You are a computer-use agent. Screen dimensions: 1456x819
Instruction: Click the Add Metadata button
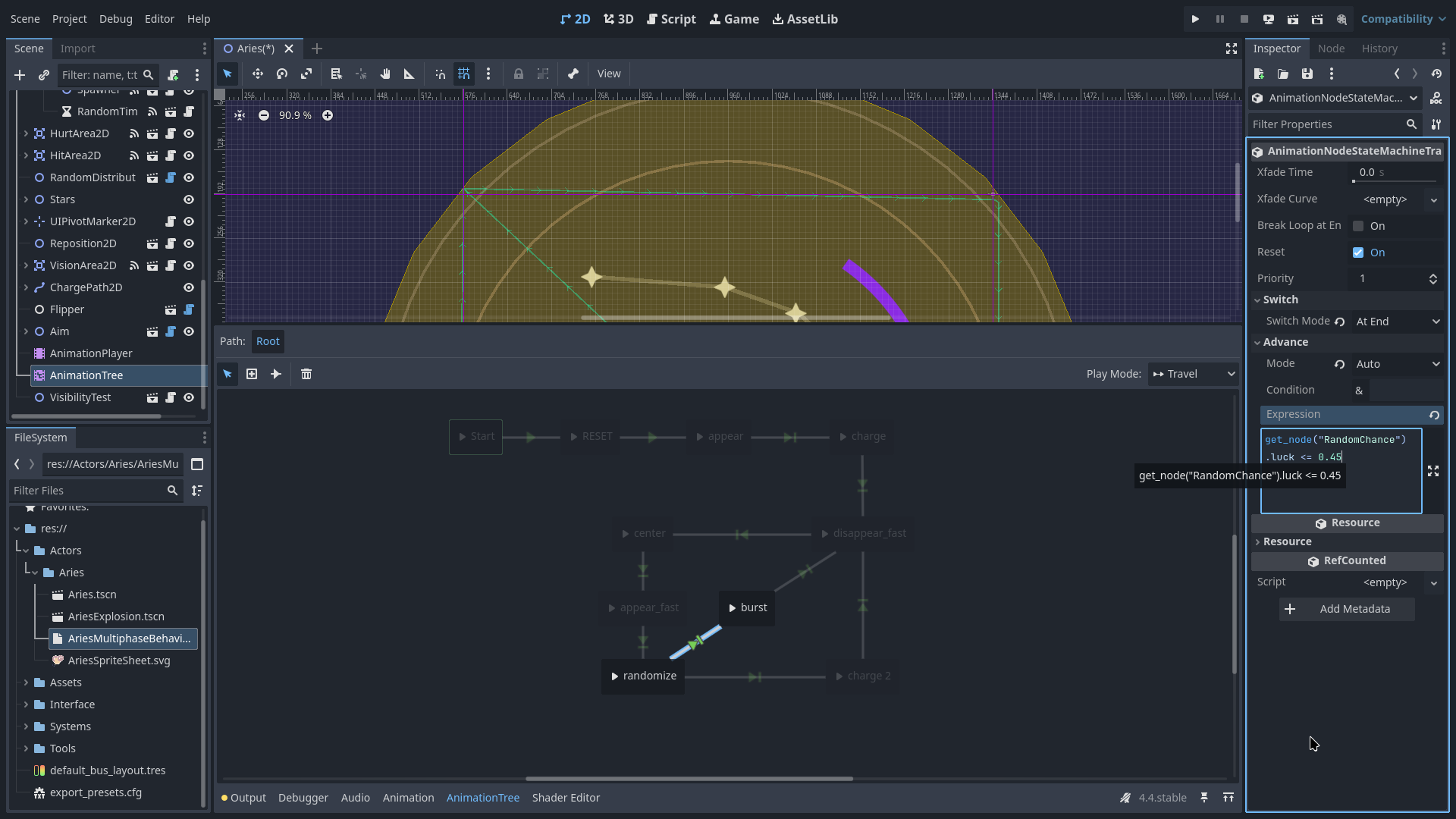[1347, 609]
